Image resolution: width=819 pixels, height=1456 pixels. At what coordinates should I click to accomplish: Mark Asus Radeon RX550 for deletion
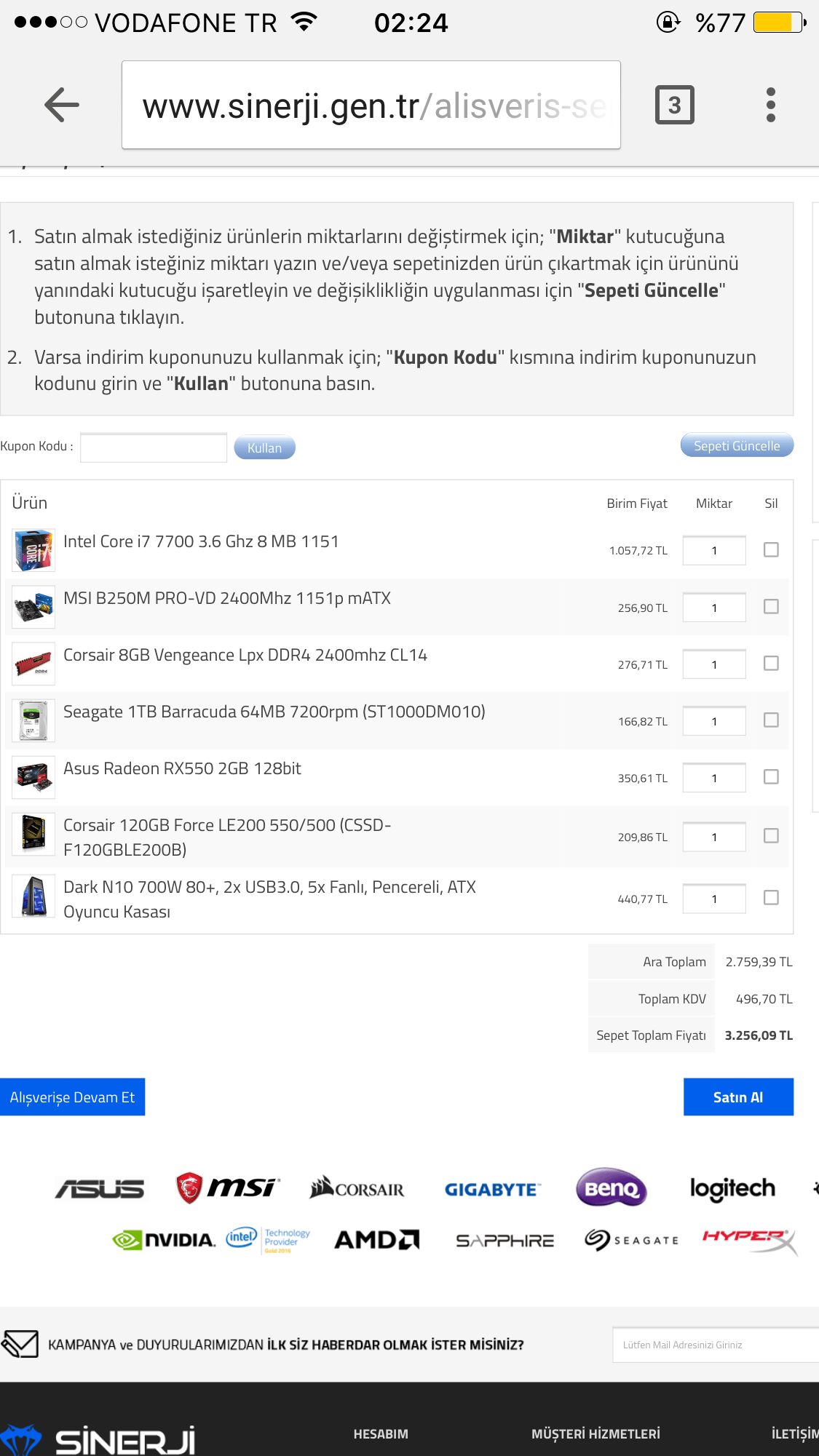771,777
